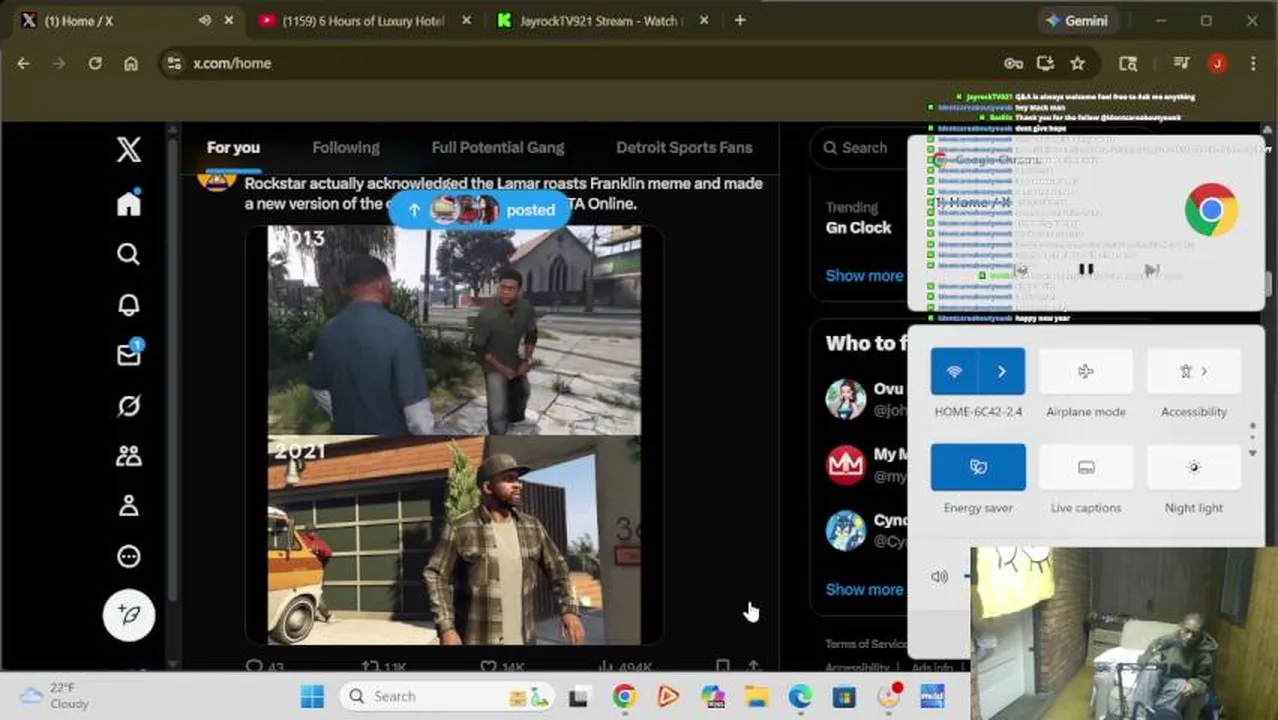Image resolution: width=1278 pixels, height=720 pixels.
Task: Open weather widget showing 22°F Cloudy
Action: 55,696
